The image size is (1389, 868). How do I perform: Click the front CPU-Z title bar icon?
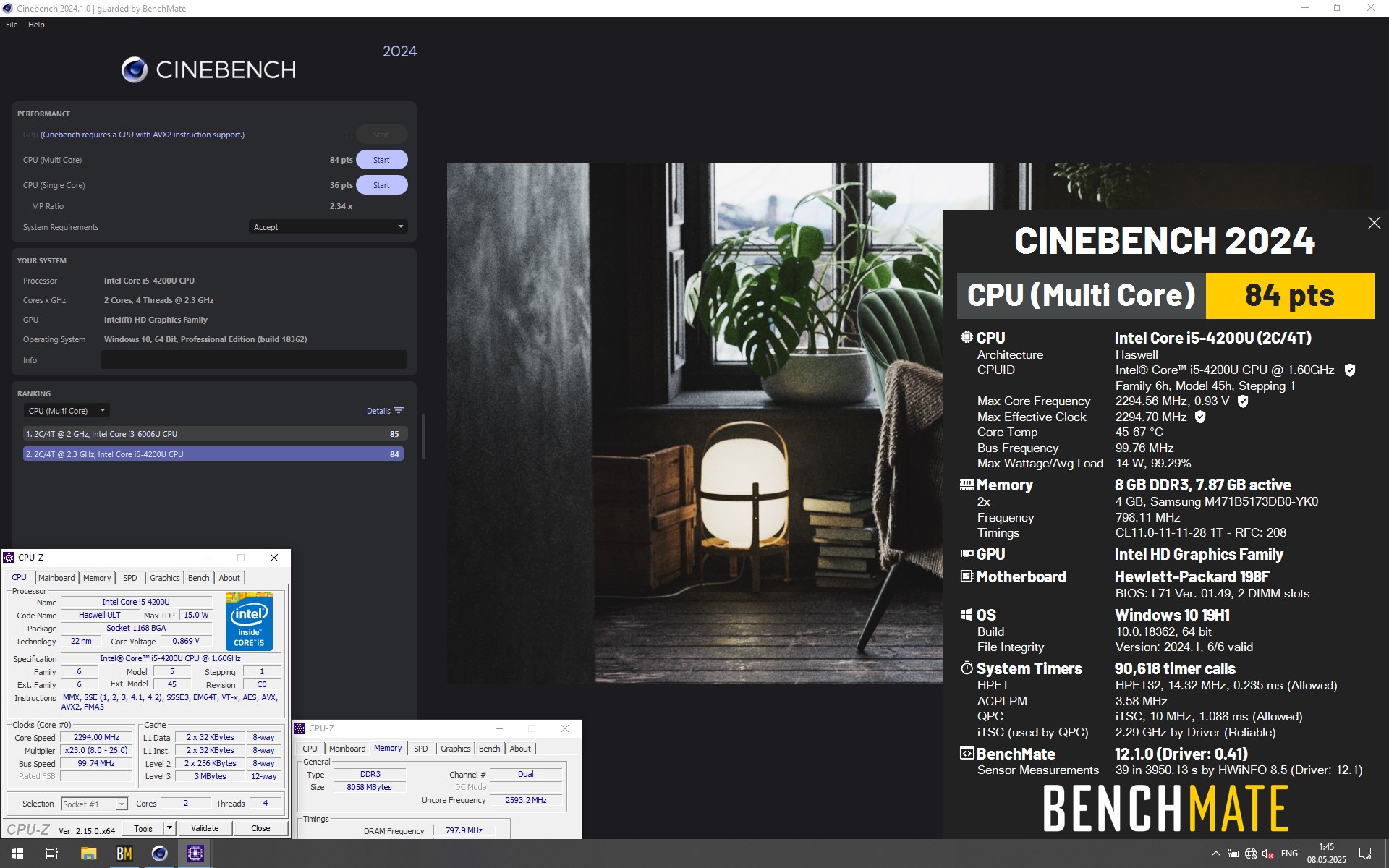9,558
